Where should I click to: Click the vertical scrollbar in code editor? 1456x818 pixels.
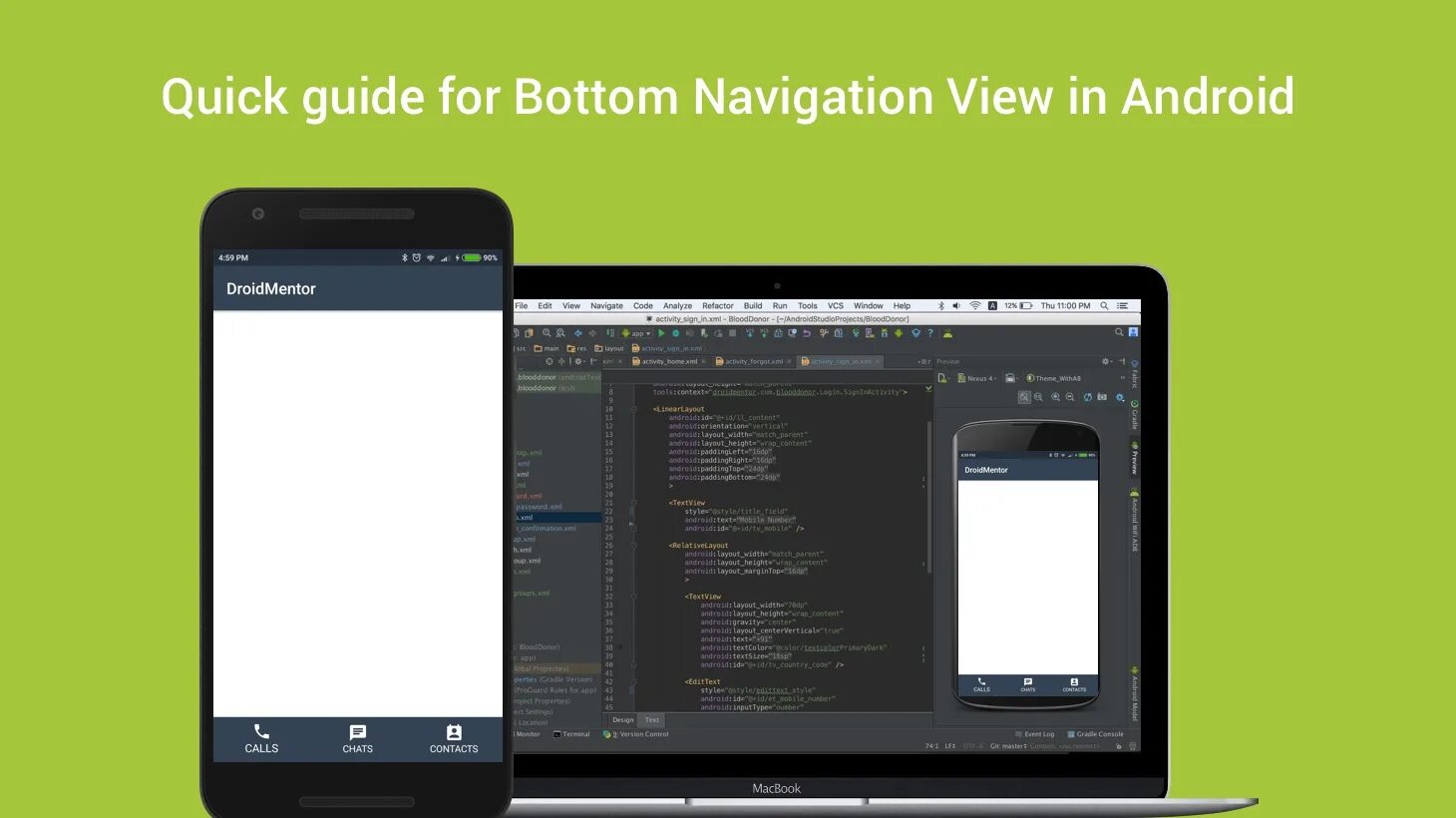pyautogui.click(x=929, y=499)
